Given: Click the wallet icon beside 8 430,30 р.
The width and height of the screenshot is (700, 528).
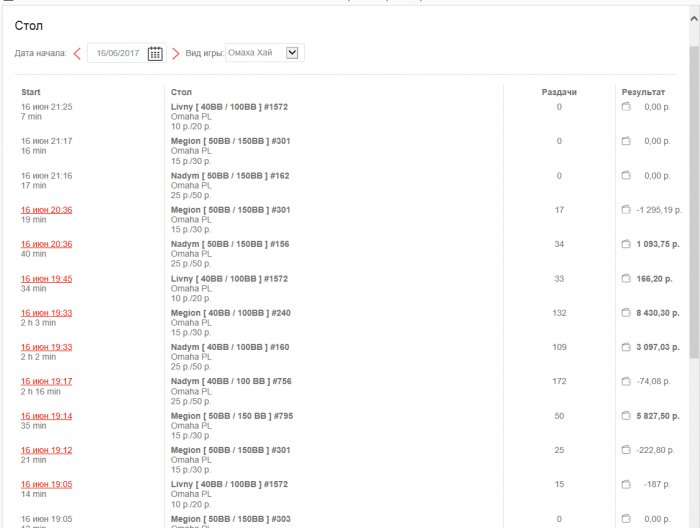Looking at the screenshot, I should coord(626,312).
